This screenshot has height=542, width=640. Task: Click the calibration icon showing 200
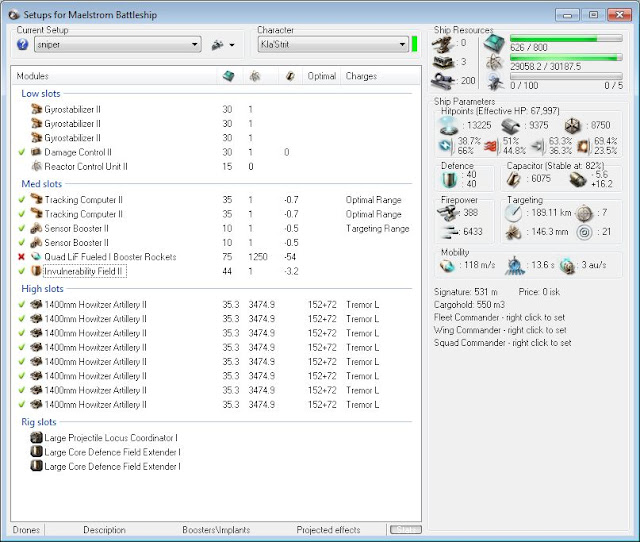click(x=443, y=80)
